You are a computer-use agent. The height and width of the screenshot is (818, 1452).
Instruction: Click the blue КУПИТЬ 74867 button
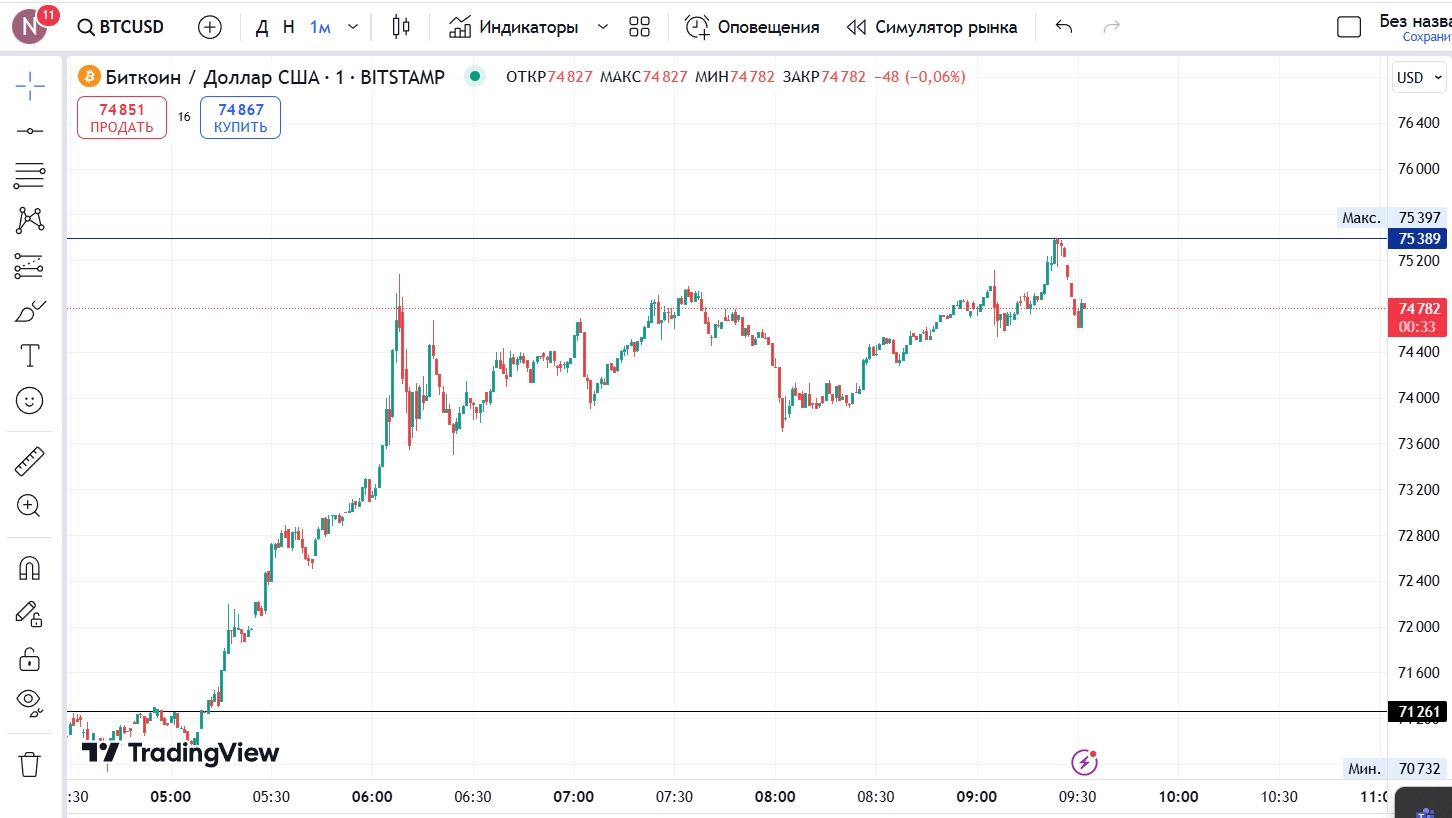pyautogui.click(x=240, y=118)
